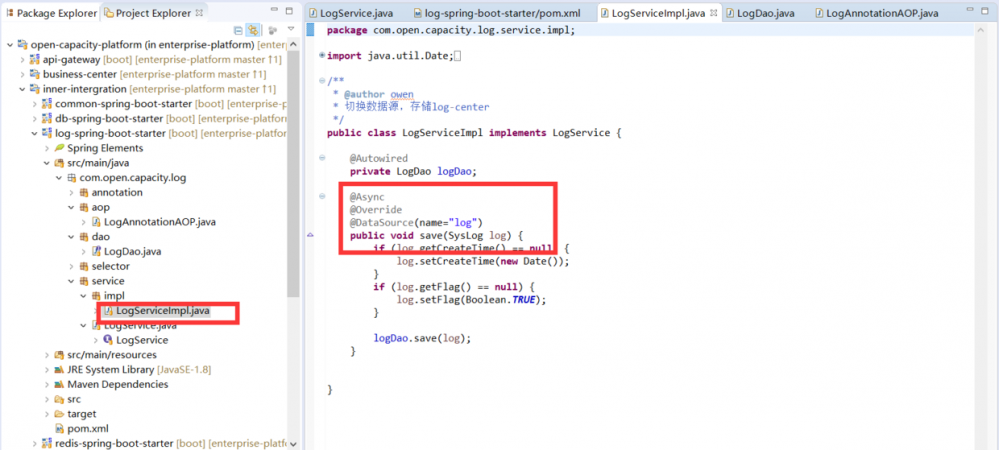The width and height of the screenshot is (999, 450).
Task: Minimize the editor area
Action: (x=970, y=11)
